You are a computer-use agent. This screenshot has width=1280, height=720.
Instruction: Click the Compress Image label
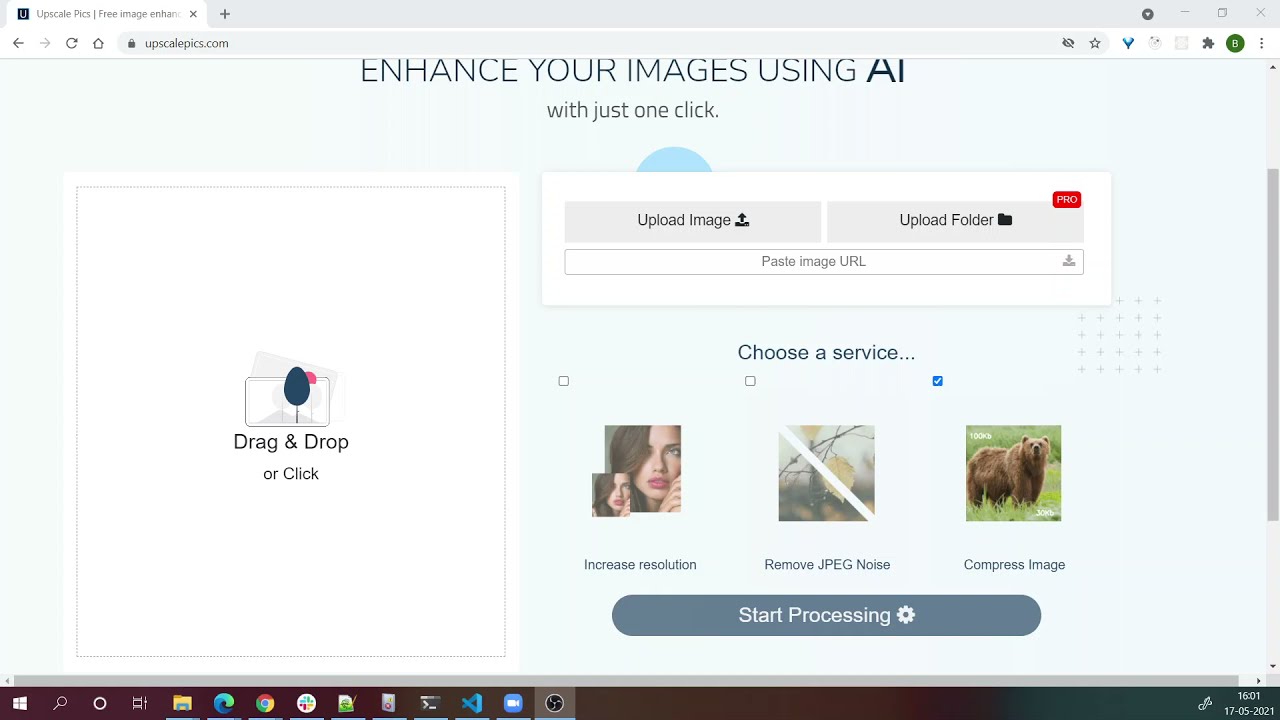1014,565
